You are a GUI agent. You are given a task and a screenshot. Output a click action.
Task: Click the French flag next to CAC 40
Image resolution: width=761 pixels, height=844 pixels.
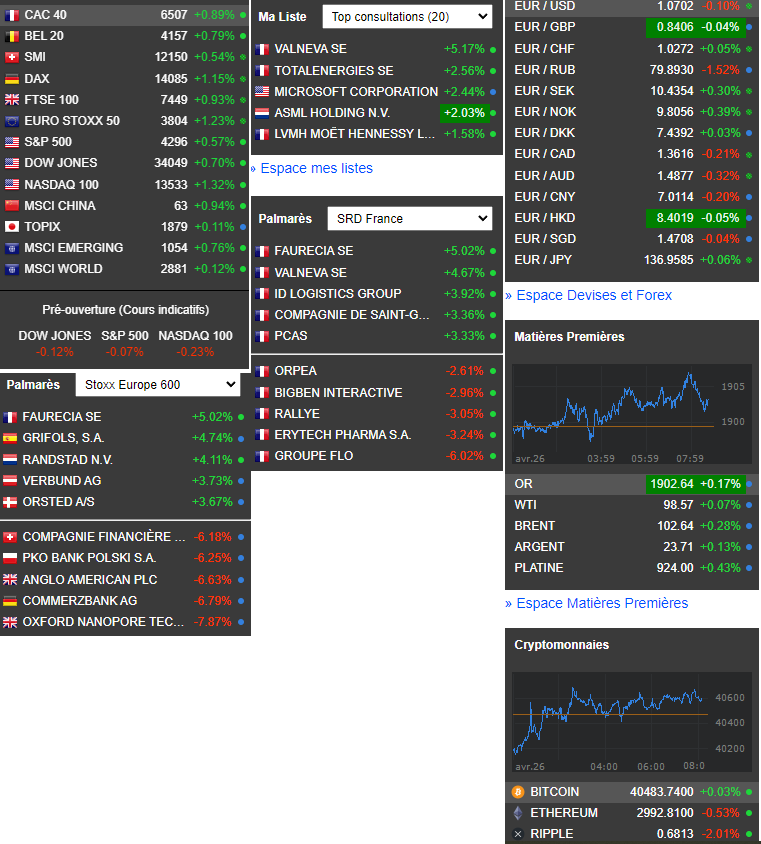click(12, 15)
